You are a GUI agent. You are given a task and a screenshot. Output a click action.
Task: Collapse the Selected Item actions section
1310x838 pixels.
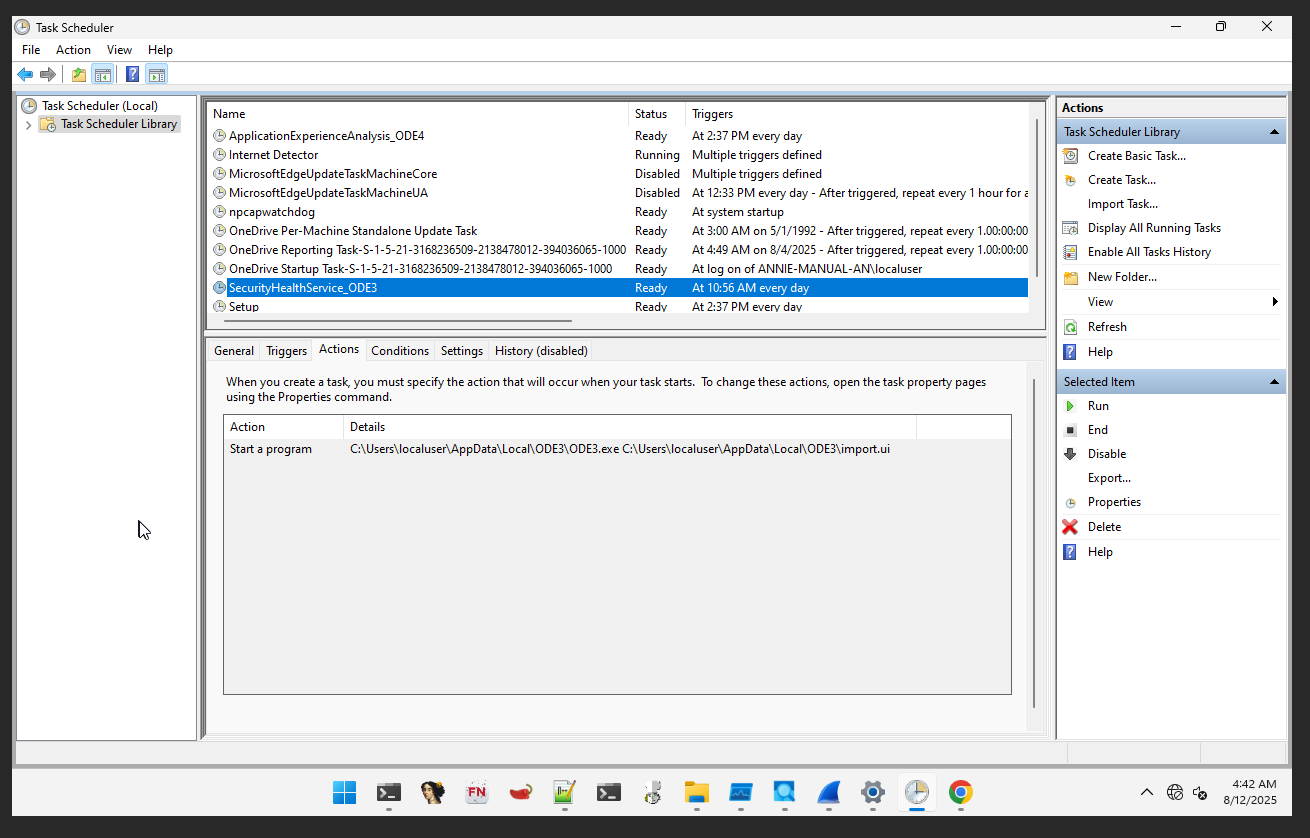point(1274,382)
